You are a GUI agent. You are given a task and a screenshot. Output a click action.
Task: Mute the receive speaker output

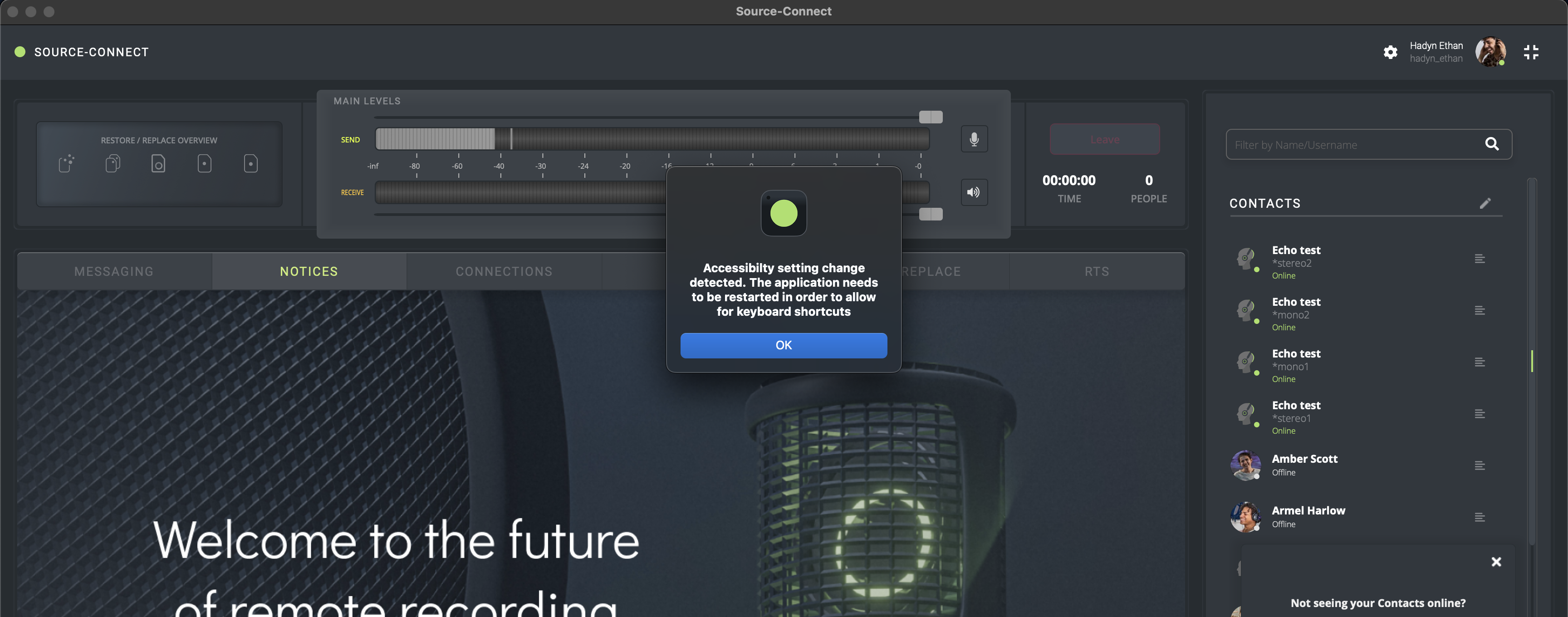pos(974,192)
